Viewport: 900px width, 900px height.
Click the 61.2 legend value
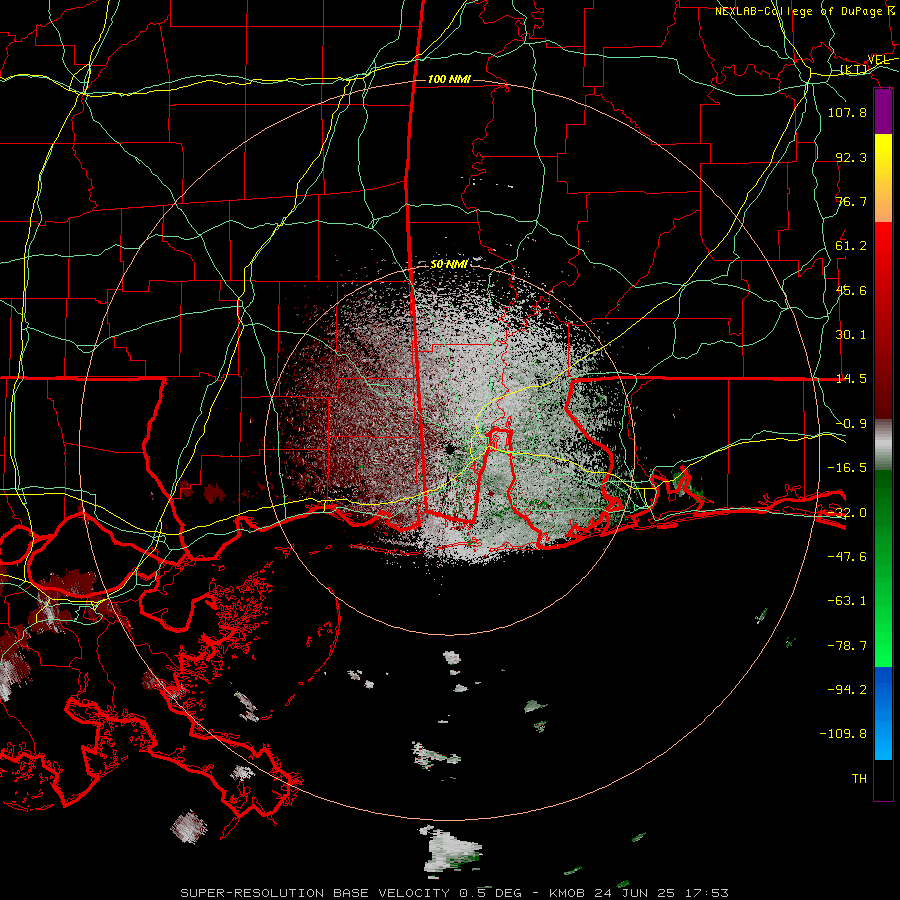851,246
